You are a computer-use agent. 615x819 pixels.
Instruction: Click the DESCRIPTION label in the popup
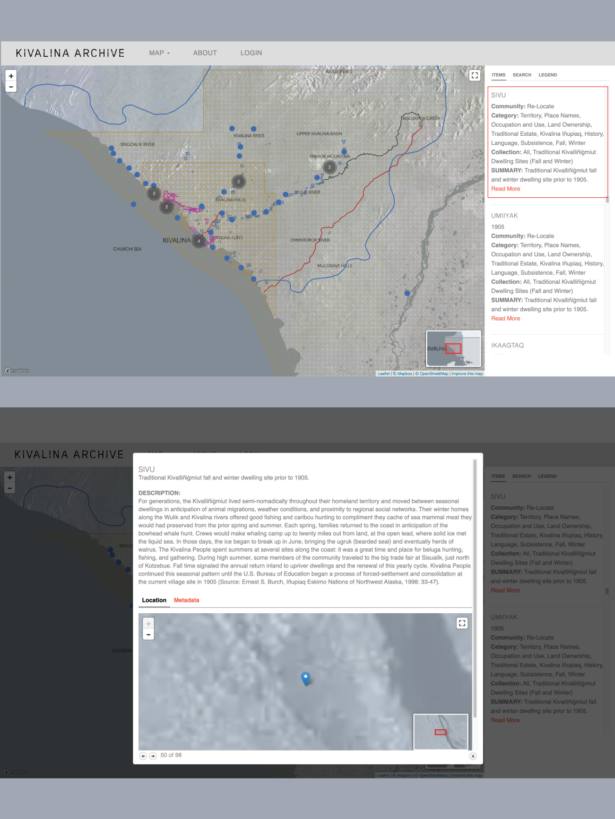159,493
